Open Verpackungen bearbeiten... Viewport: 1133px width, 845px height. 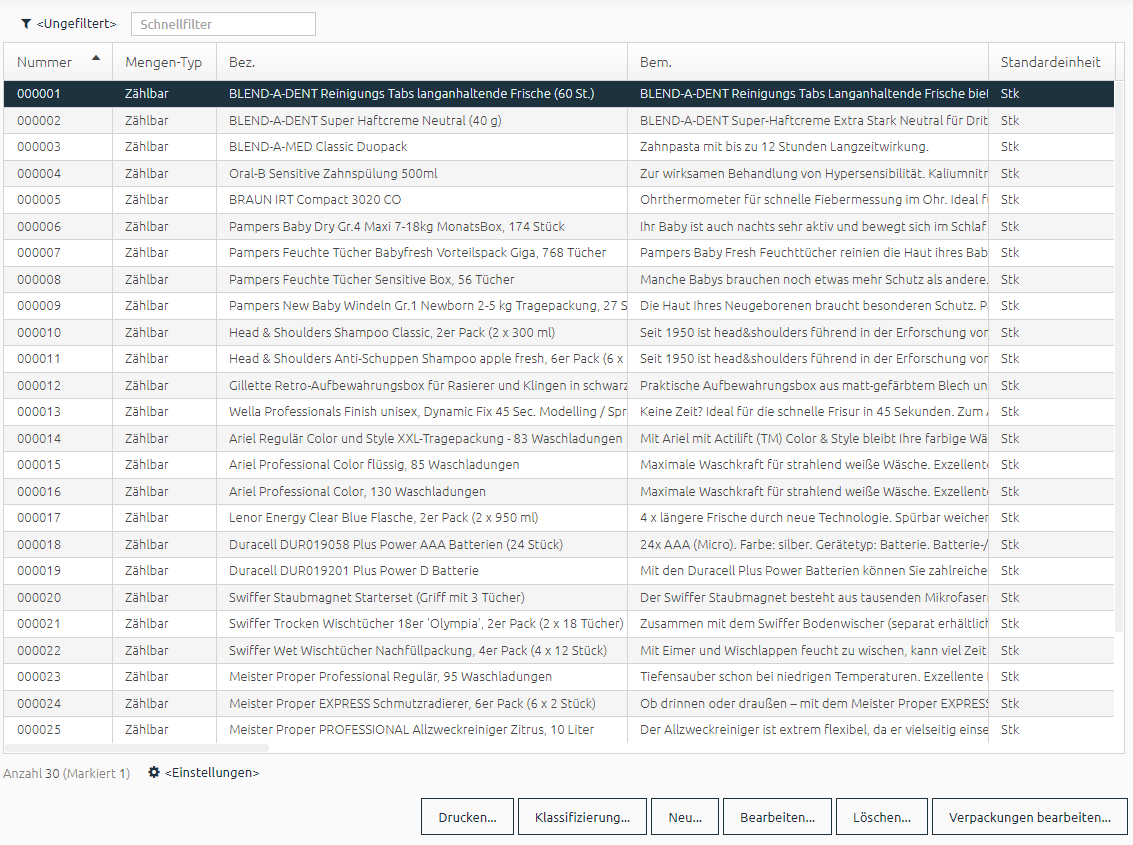1030,817
